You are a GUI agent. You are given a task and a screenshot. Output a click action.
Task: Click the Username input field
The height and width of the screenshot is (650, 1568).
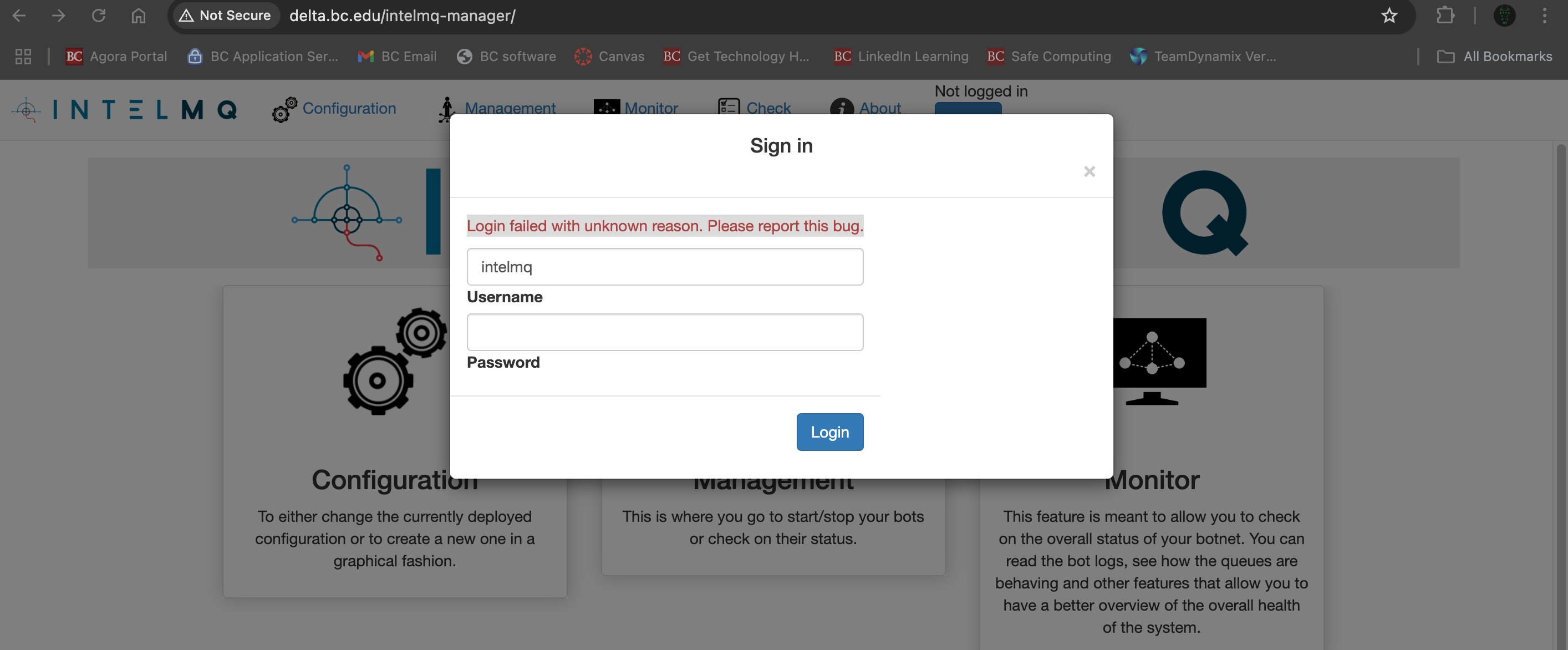coord(665,267)
